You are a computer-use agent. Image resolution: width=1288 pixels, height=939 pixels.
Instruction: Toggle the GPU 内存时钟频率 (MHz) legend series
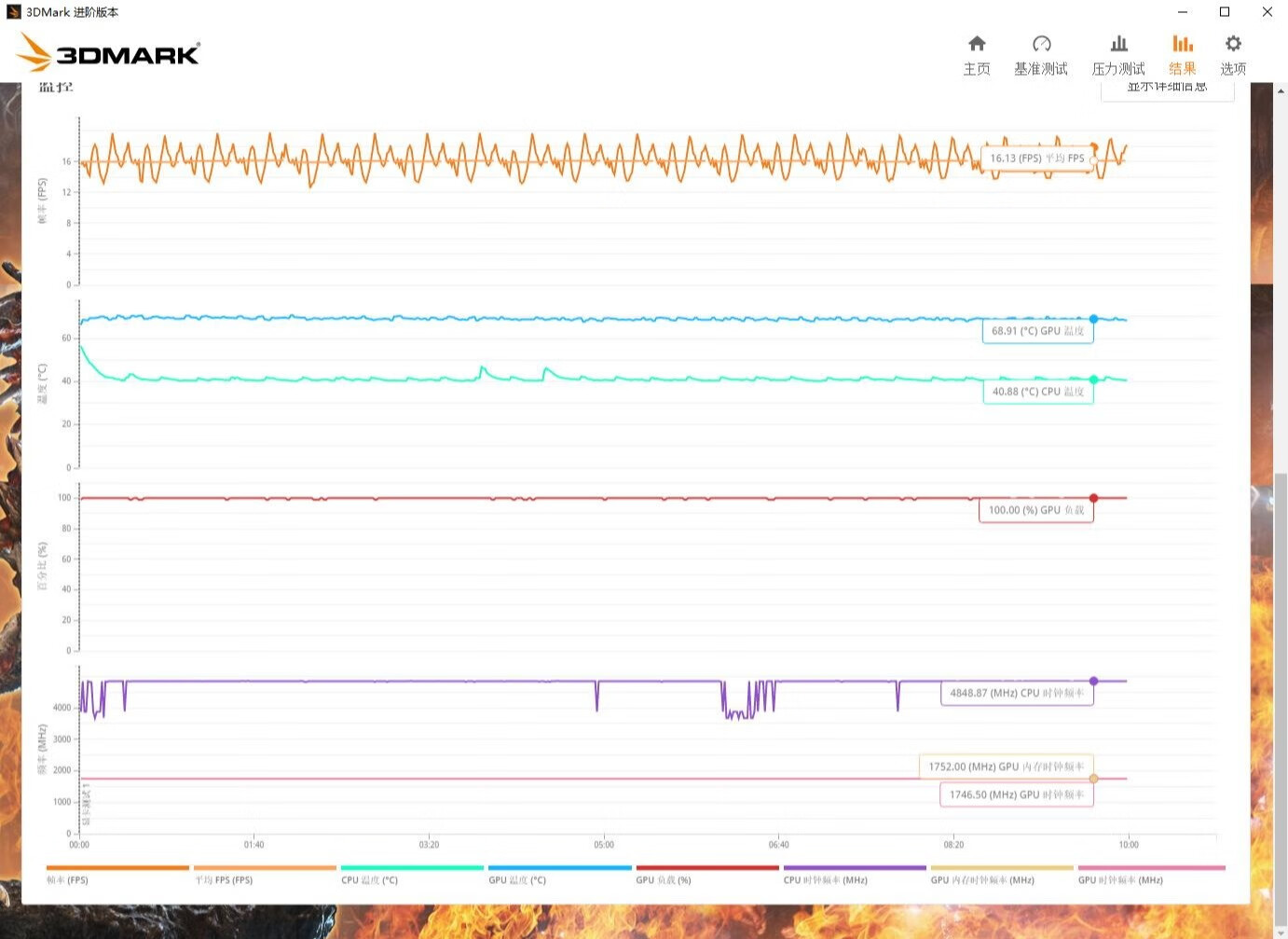coord(1002,875)
